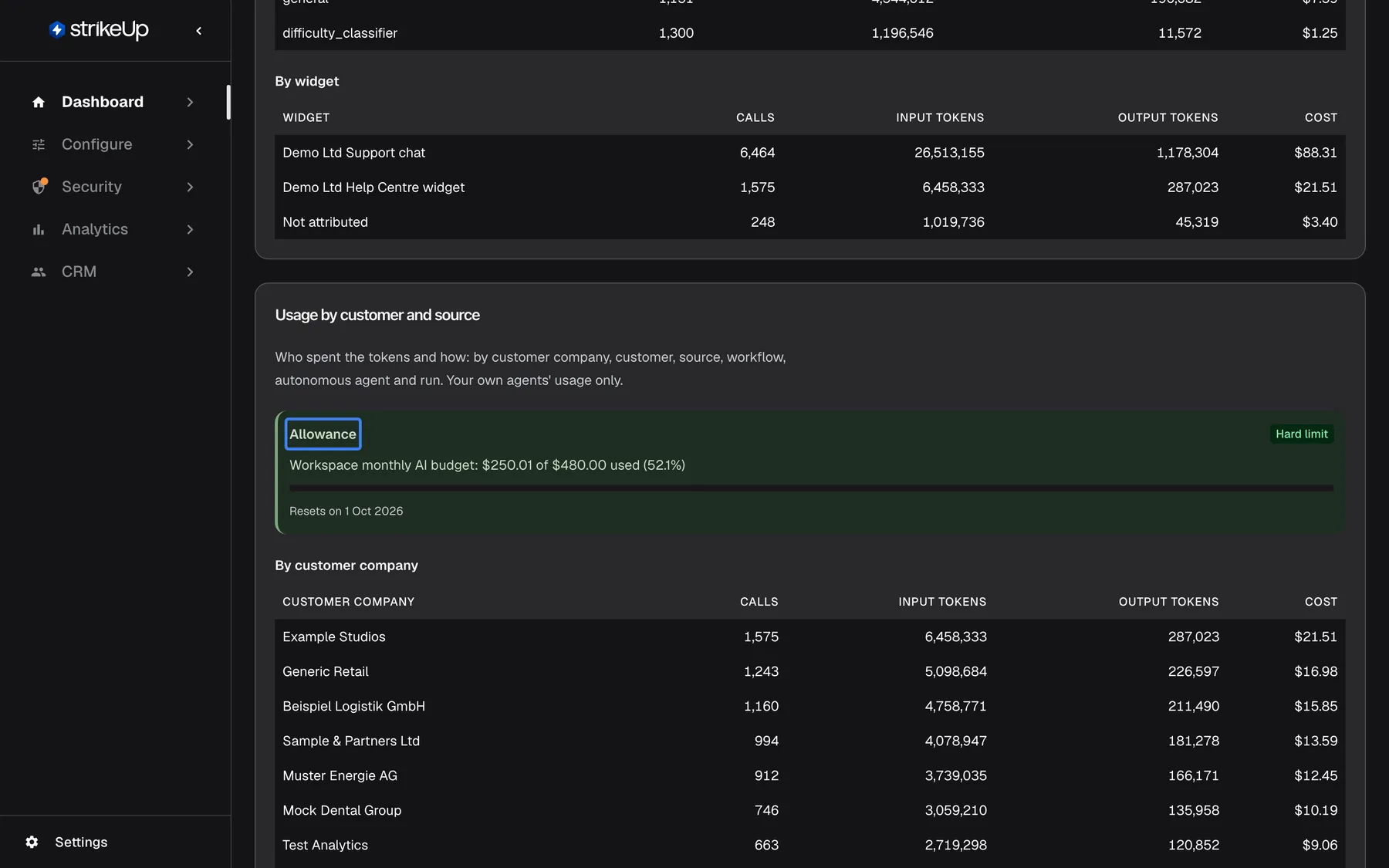Click the Analytics bar chart icon
The width and height of the screenshot is (1389, 868).
coord(39,229)
